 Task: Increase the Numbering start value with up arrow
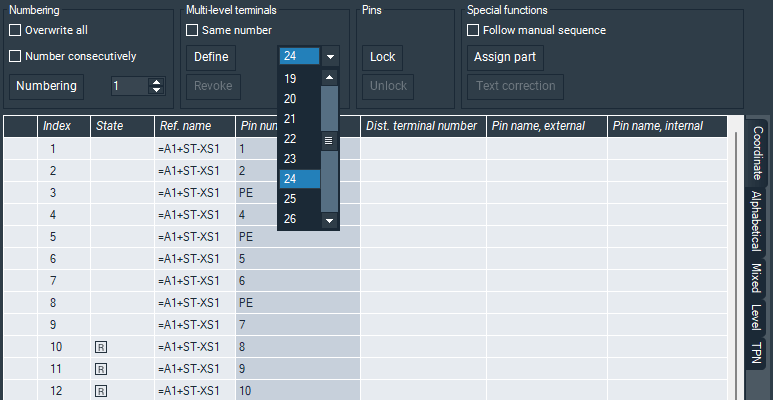tap(155, 82)
